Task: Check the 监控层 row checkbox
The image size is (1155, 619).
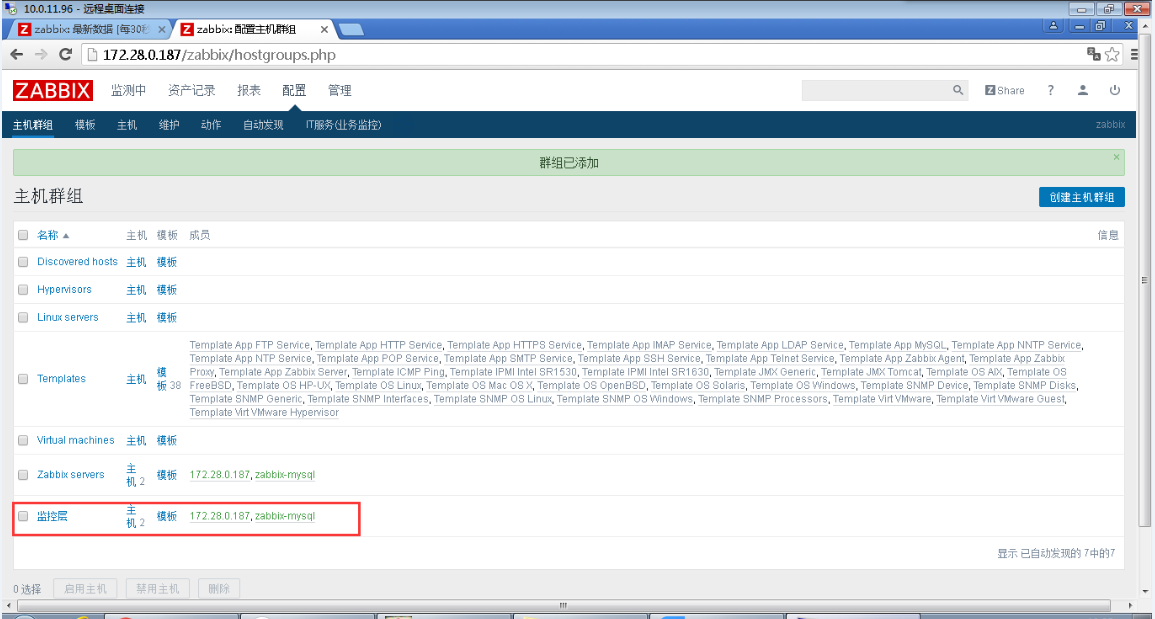Action: tap(23, 516)
